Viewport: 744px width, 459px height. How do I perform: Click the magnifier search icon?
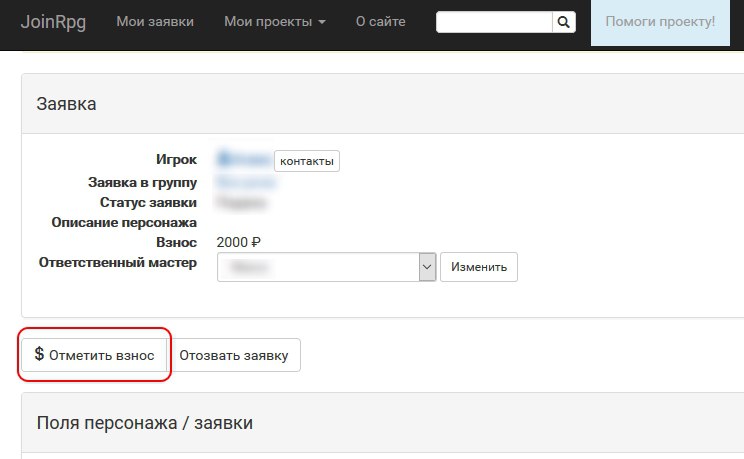pos(565,22)
